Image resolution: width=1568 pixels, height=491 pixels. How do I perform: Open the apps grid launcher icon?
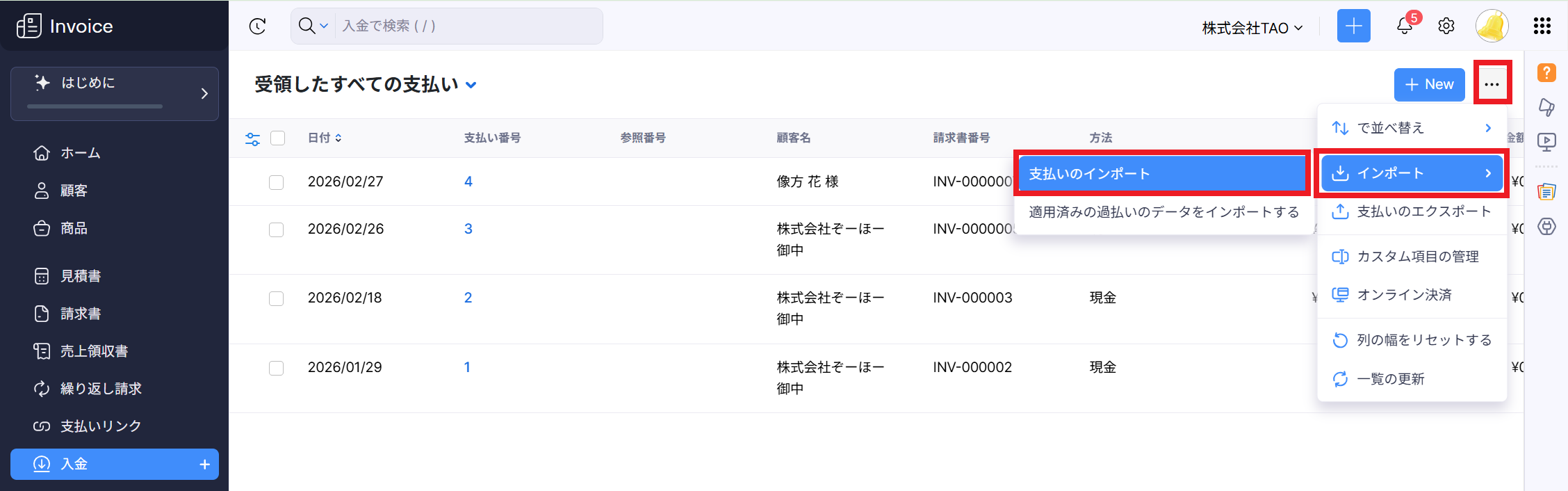[1542, 26]
